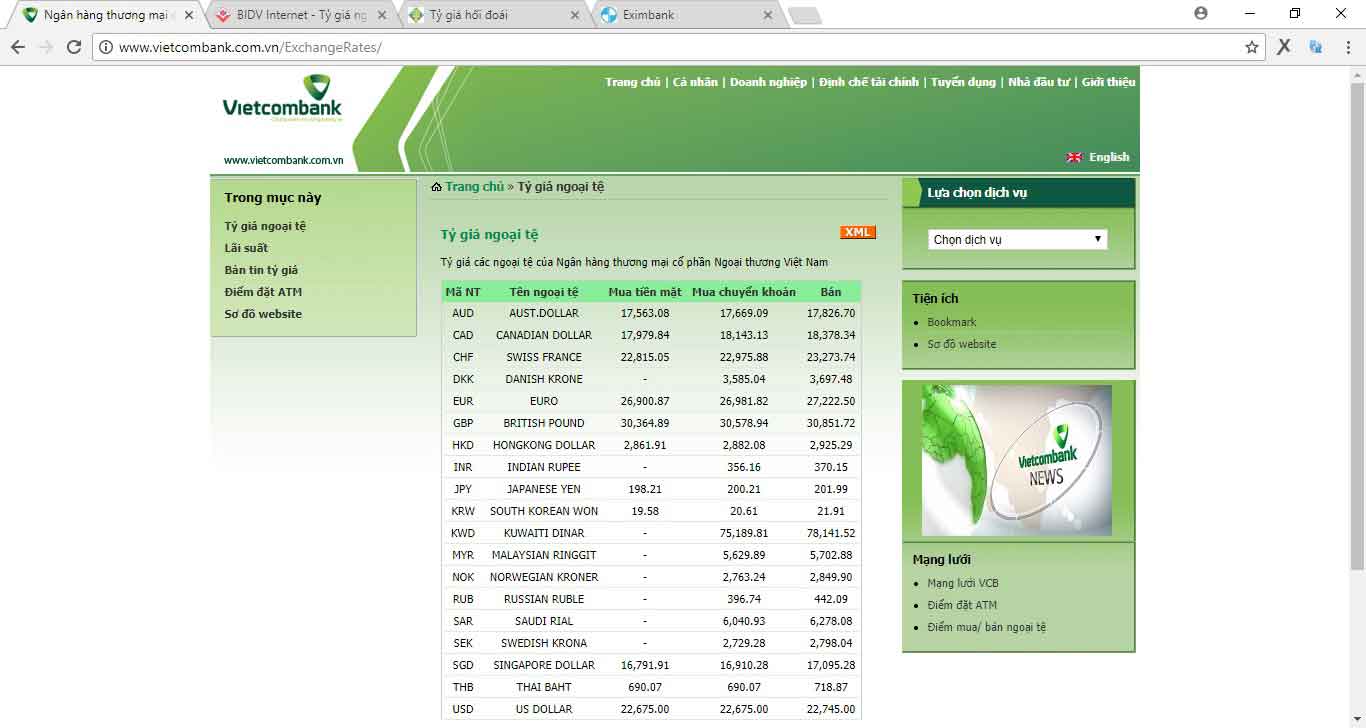Bookmark page with the star icon
This screenshot has height=728, width=1366.
(1251, 47)
